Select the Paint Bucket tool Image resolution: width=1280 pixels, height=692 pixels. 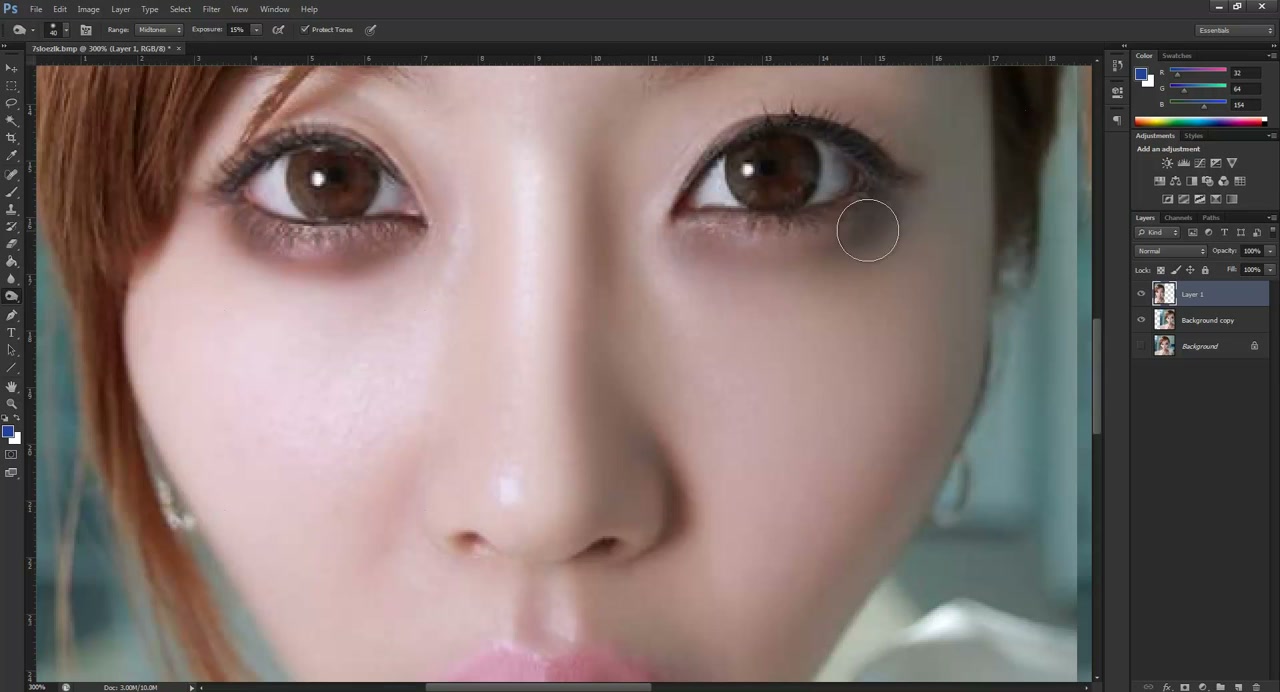coord(12,261)
